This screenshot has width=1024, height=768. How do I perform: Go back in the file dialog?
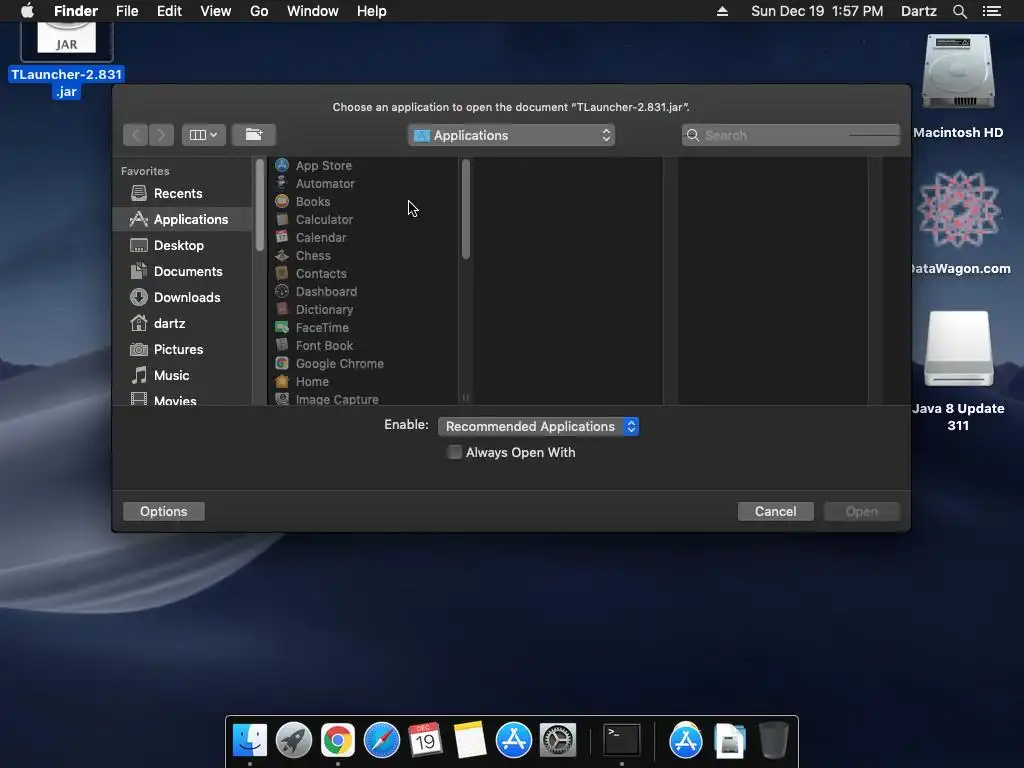135,135
